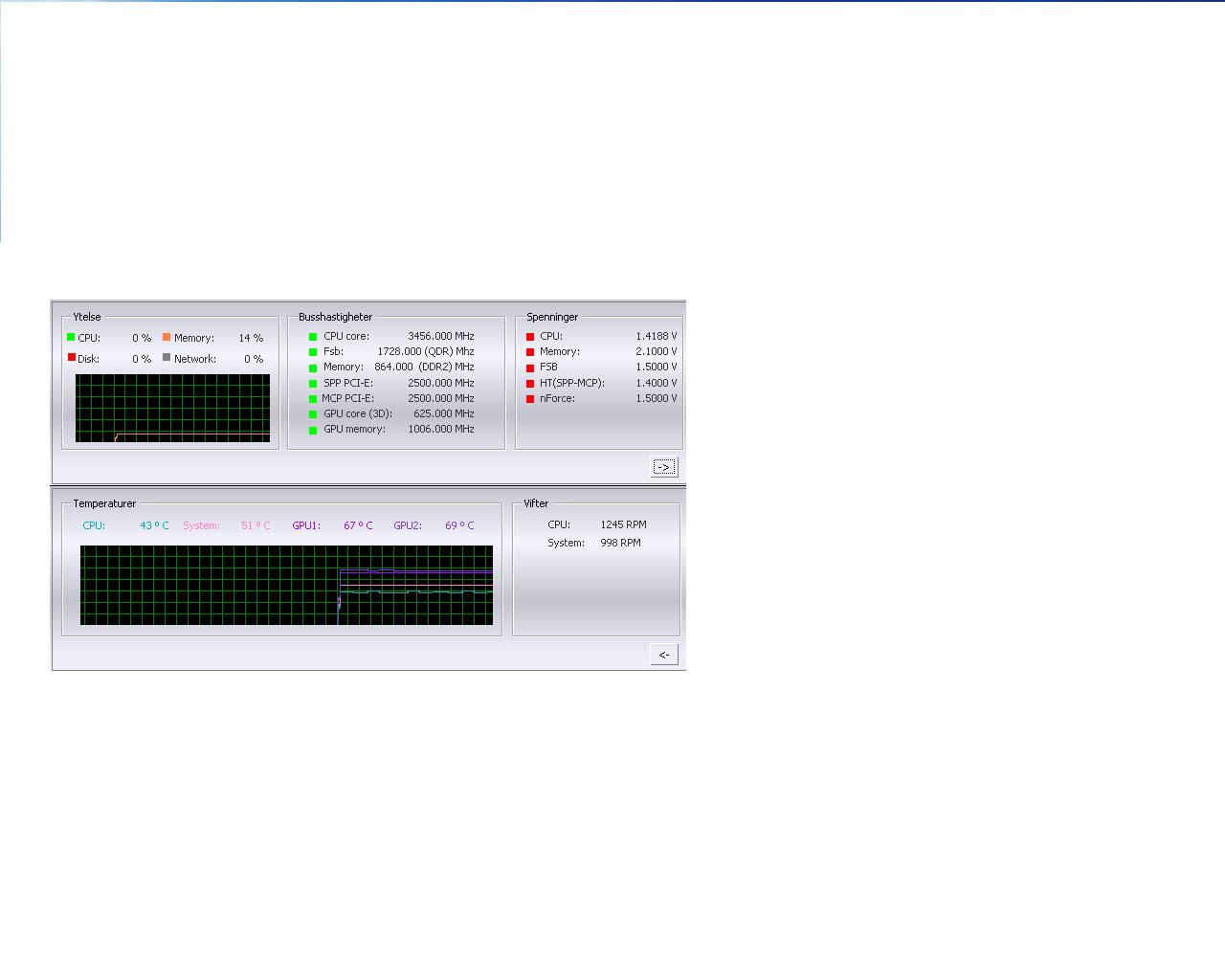The width and height of the screenshot is (1225, 980).
Task: Click the red square beside nForce
Action: 530,399
